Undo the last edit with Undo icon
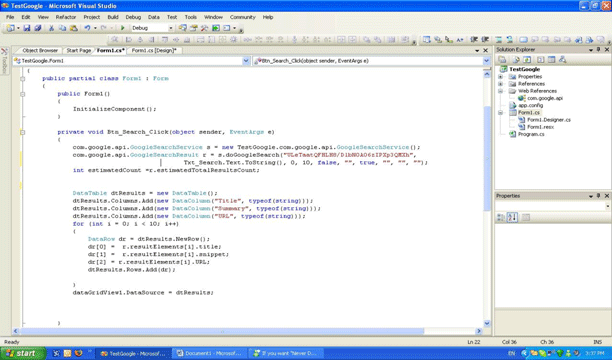The width and height of the screenshot is (612, 360). (x=87, y=28)
